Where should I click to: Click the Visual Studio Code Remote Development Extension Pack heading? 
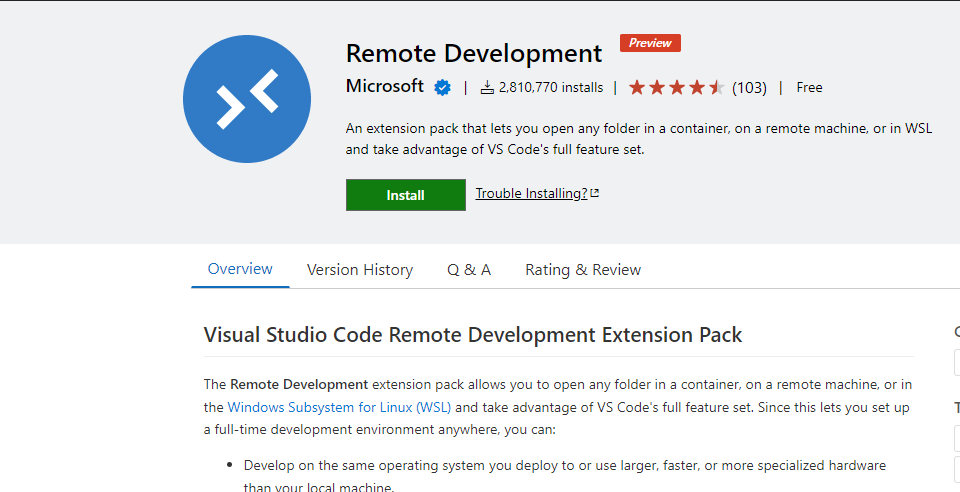(473, 335)
